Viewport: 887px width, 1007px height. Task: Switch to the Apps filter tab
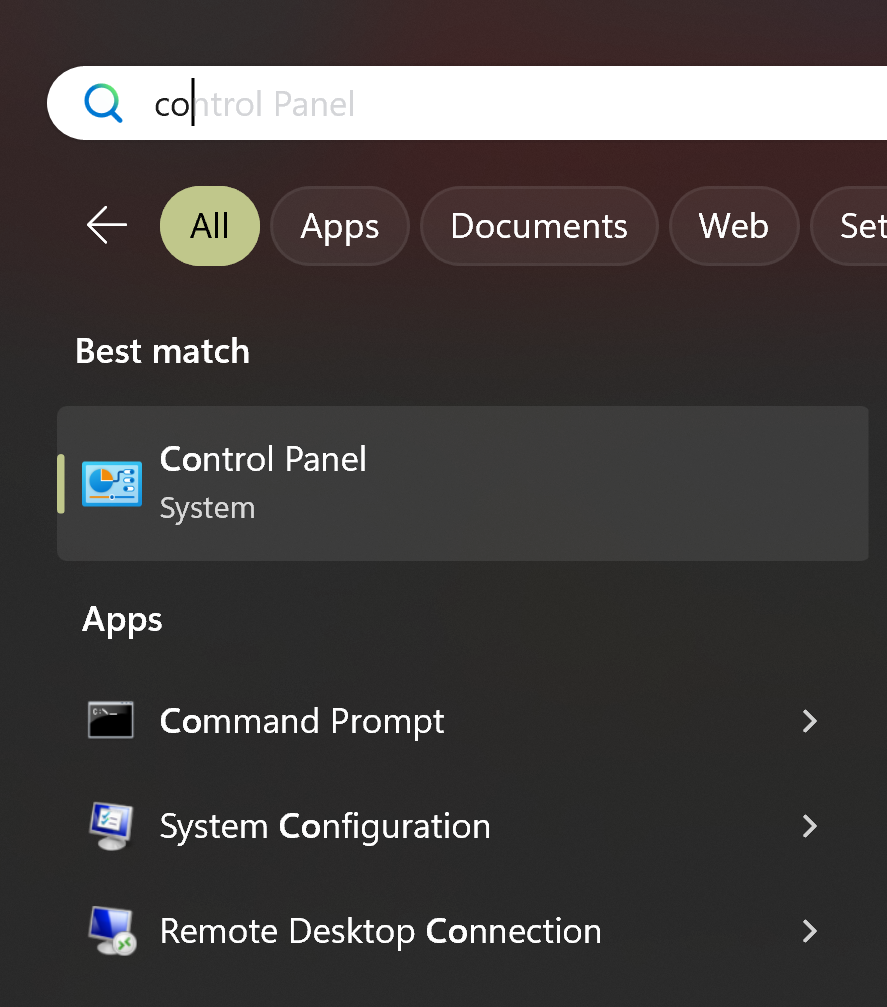click(x=340, y=226)
